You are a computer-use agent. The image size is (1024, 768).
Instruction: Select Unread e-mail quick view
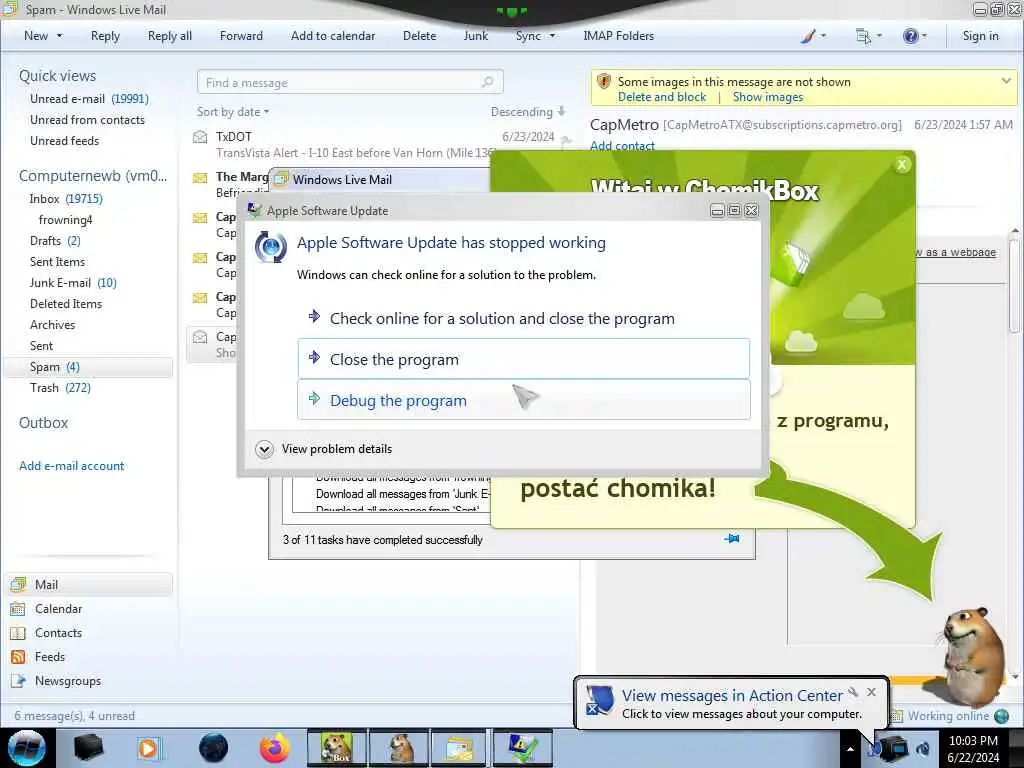tap(89, 99)
